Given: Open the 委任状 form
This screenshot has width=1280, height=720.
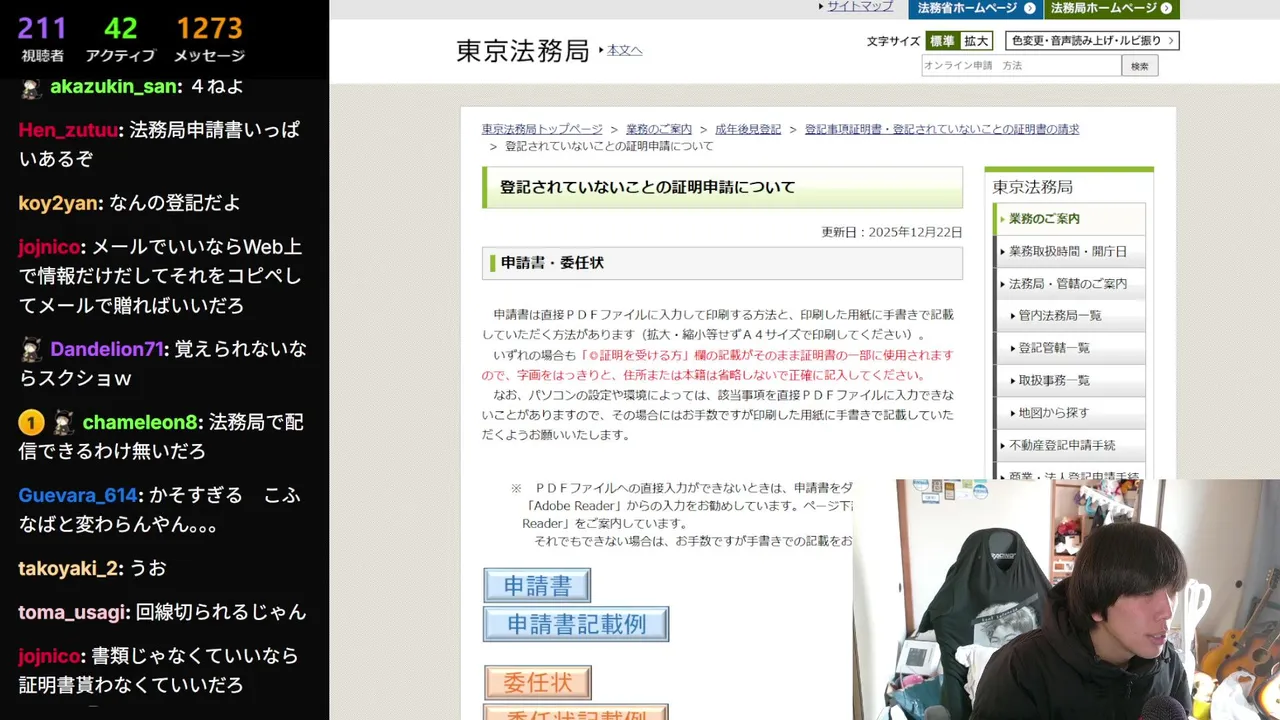Looking at the screenshot, I should click(538, 683).
